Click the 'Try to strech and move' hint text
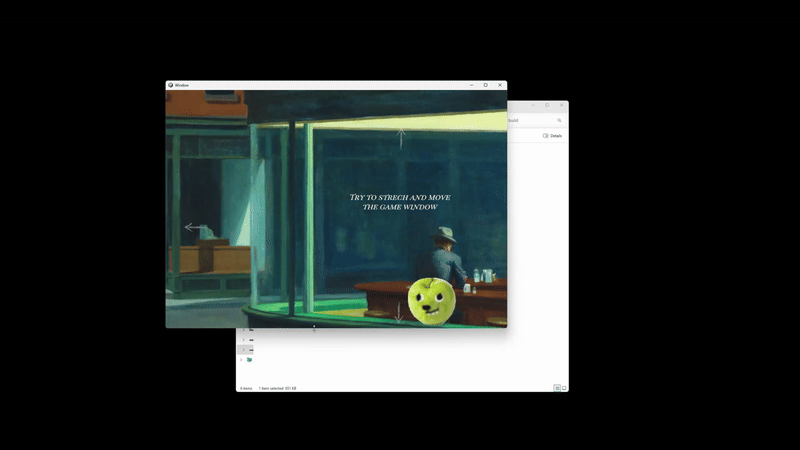The height and width of the screenshot is (450, 800). tap(400, 202)
